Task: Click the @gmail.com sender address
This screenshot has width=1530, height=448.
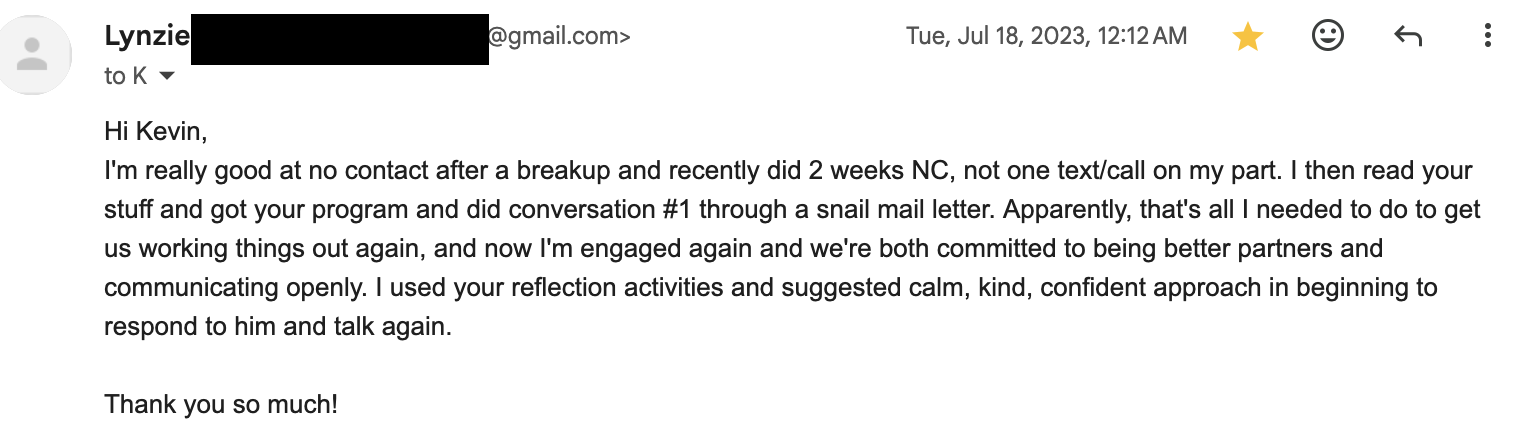Action: 560,37
